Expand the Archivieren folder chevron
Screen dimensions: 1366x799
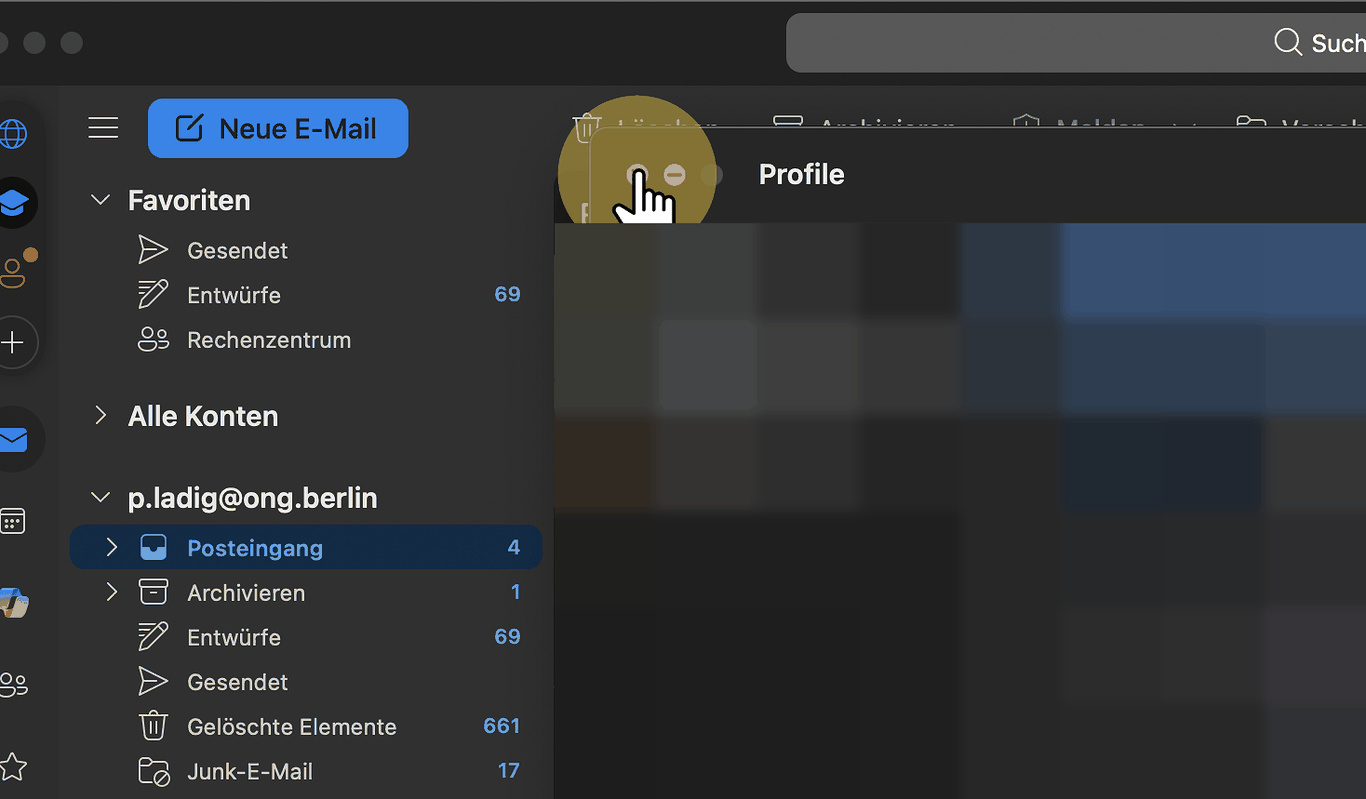click(111, 592)
